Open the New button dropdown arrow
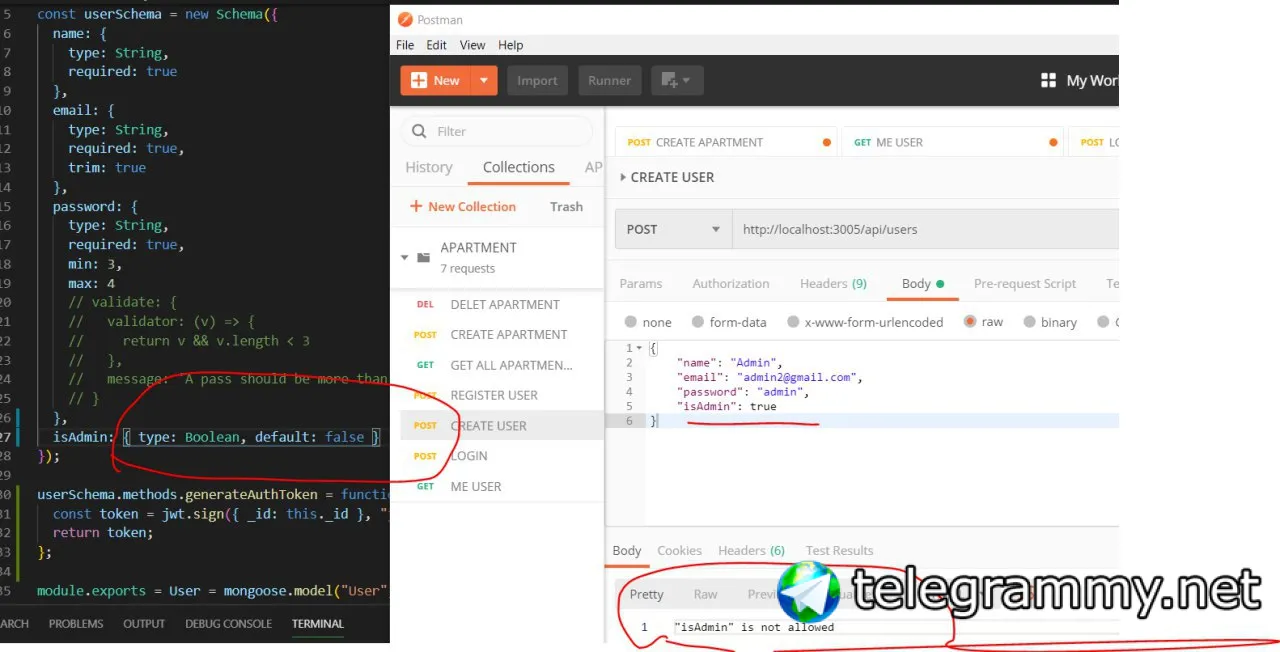This screenshot has width=1280, height=652. 484,81
